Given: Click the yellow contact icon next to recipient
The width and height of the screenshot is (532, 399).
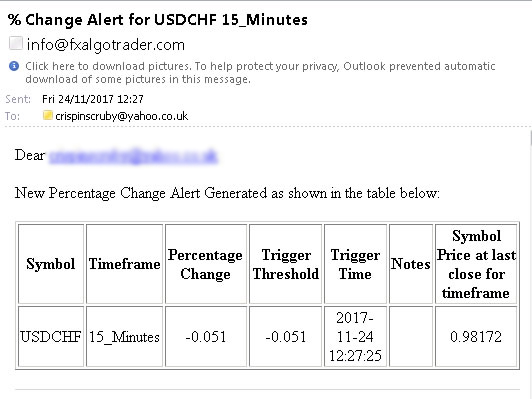Looking at the screenshot, I should pos(48,115).
